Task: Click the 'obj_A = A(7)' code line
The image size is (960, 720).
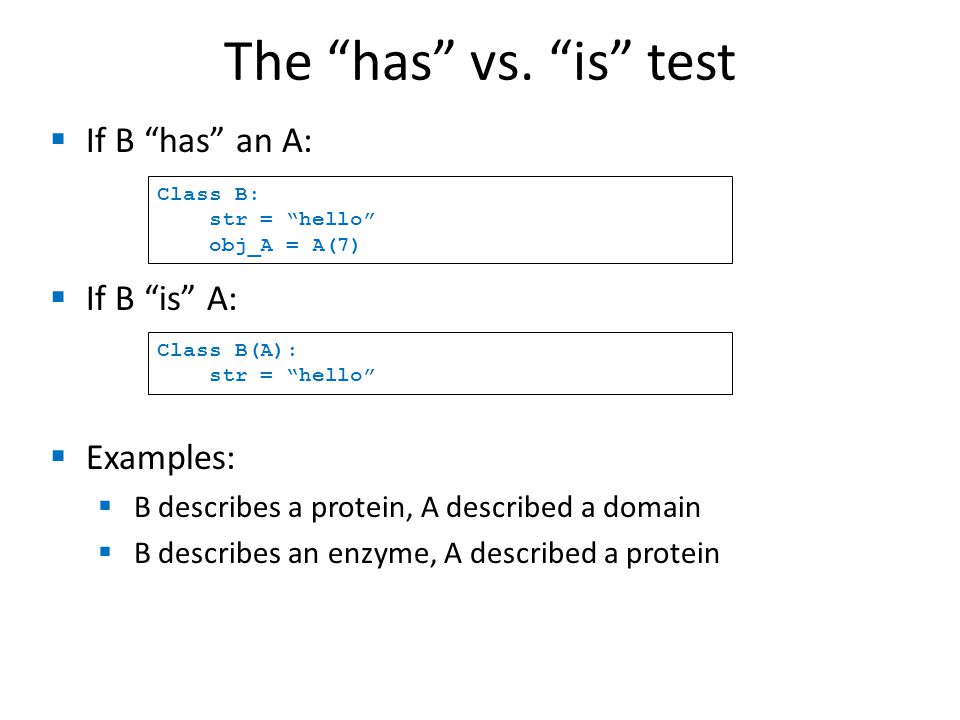Action: pyautogui.click(x=283, y=246)
